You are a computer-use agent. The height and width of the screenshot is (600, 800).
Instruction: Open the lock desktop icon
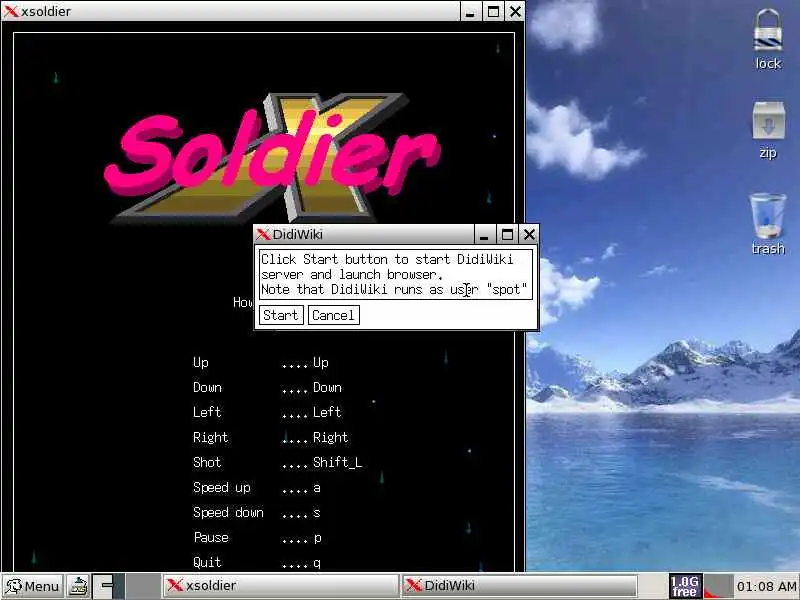(x=768, y=40)
